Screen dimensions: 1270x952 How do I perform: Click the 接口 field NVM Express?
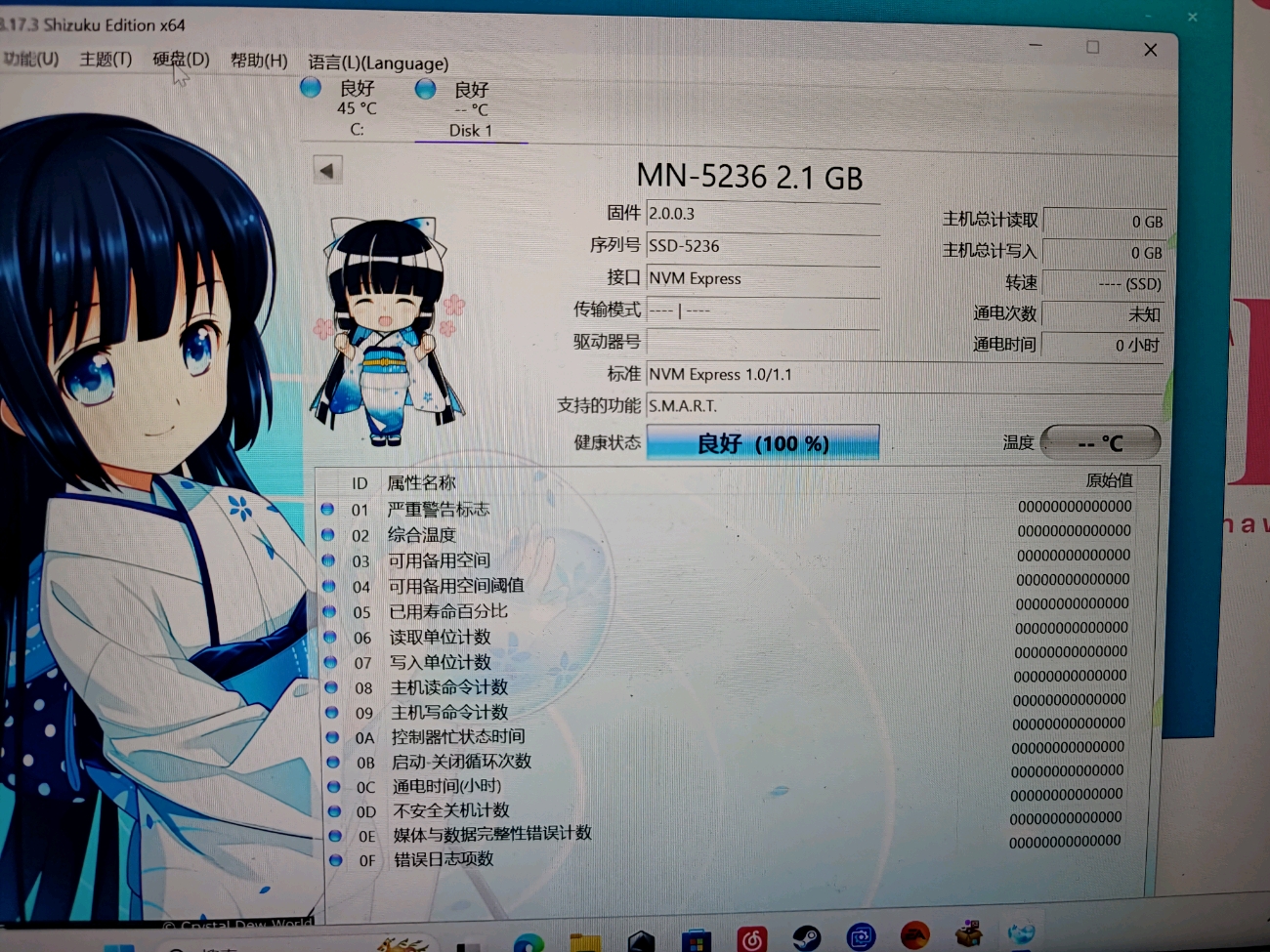point(763,278)
